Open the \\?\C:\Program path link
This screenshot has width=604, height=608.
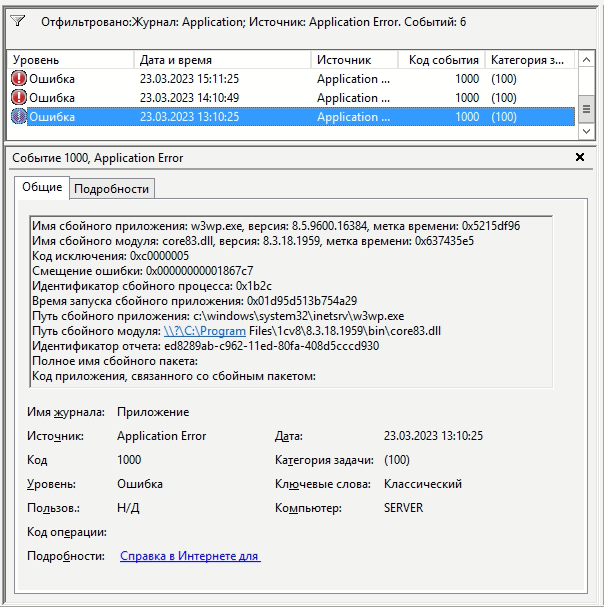205,331
